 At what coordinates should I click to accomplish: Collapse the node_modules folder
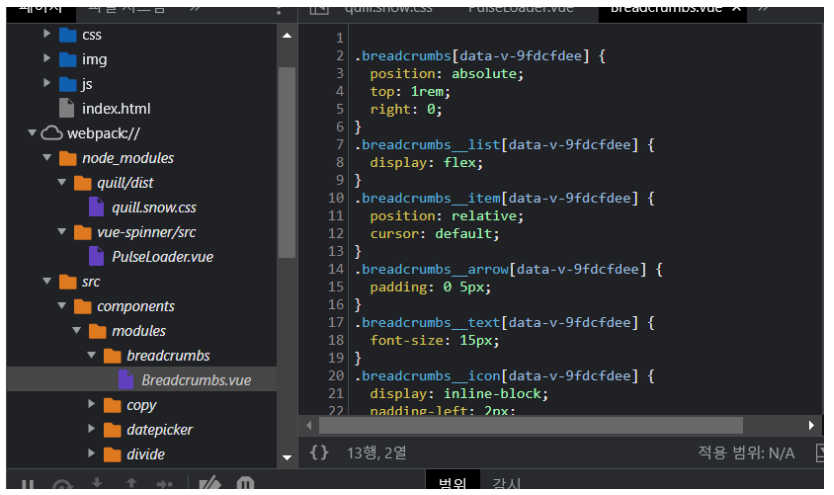click(x=47, y=157)
